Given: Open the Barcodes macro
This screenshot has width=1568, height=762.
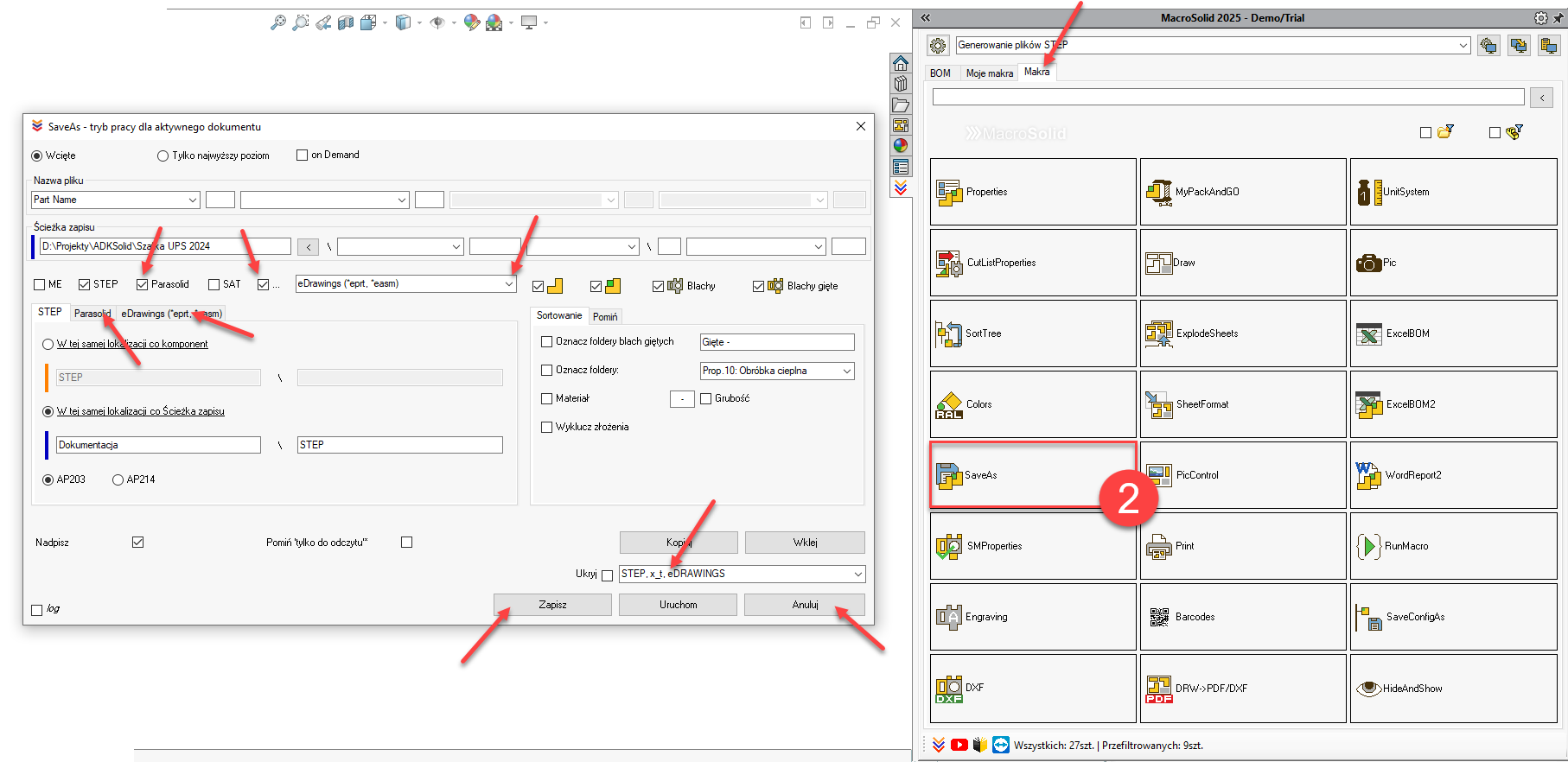Looking at the screenshot, I should pyautogui.click(x=1243, y=617).
